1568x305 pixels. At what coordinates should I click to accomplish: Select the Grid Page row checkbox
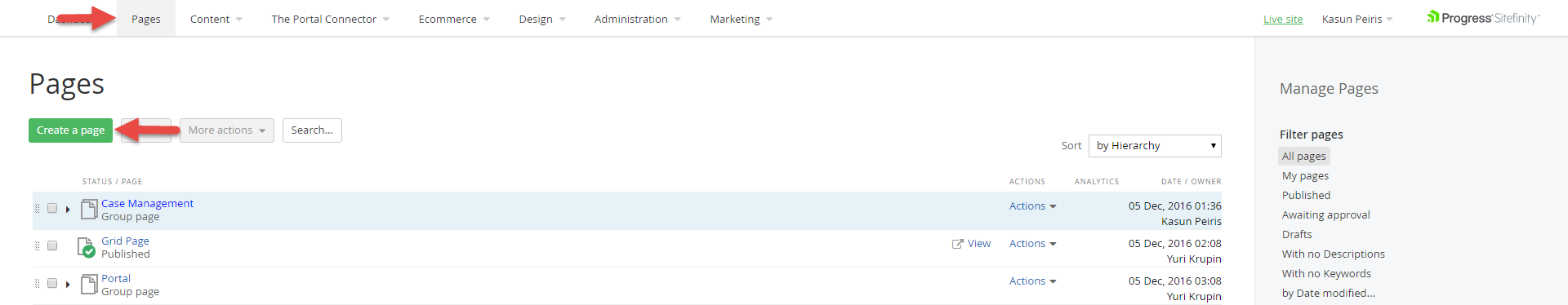[52, 245]
